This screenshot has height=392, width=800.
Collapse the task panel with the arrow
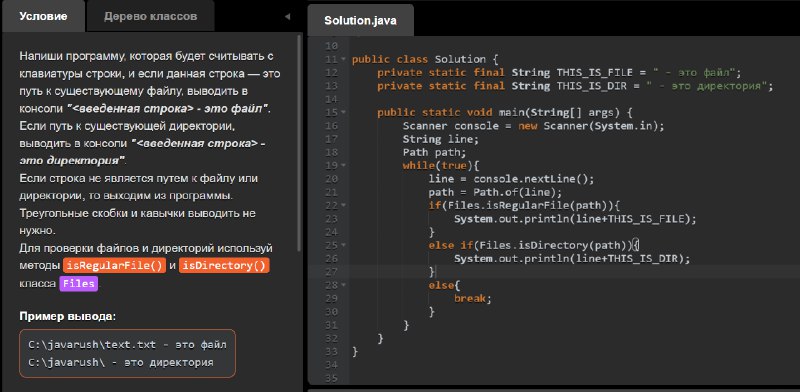tap(287, 16)
